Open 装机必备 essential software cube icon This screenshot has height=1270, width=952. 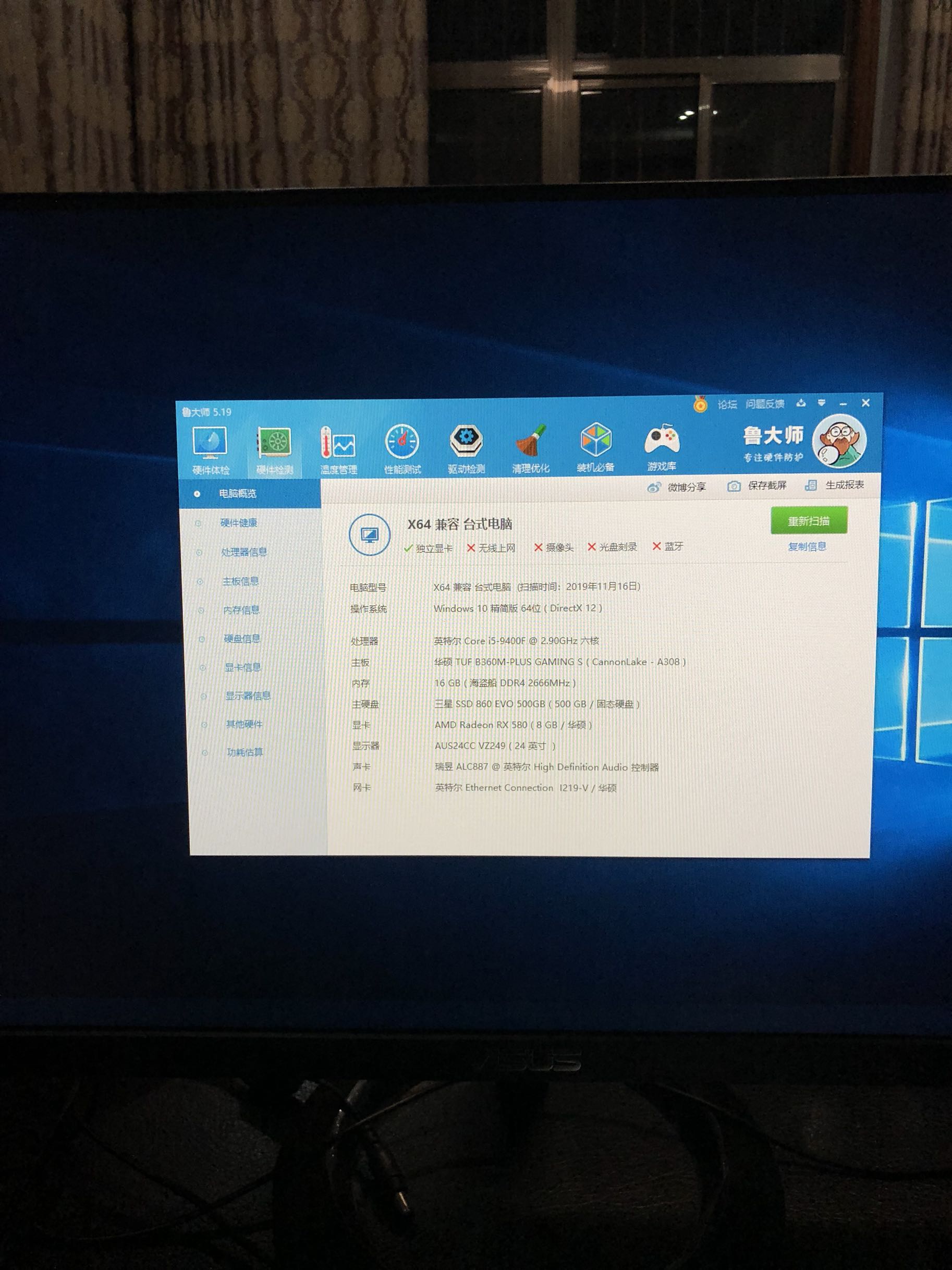595,448
